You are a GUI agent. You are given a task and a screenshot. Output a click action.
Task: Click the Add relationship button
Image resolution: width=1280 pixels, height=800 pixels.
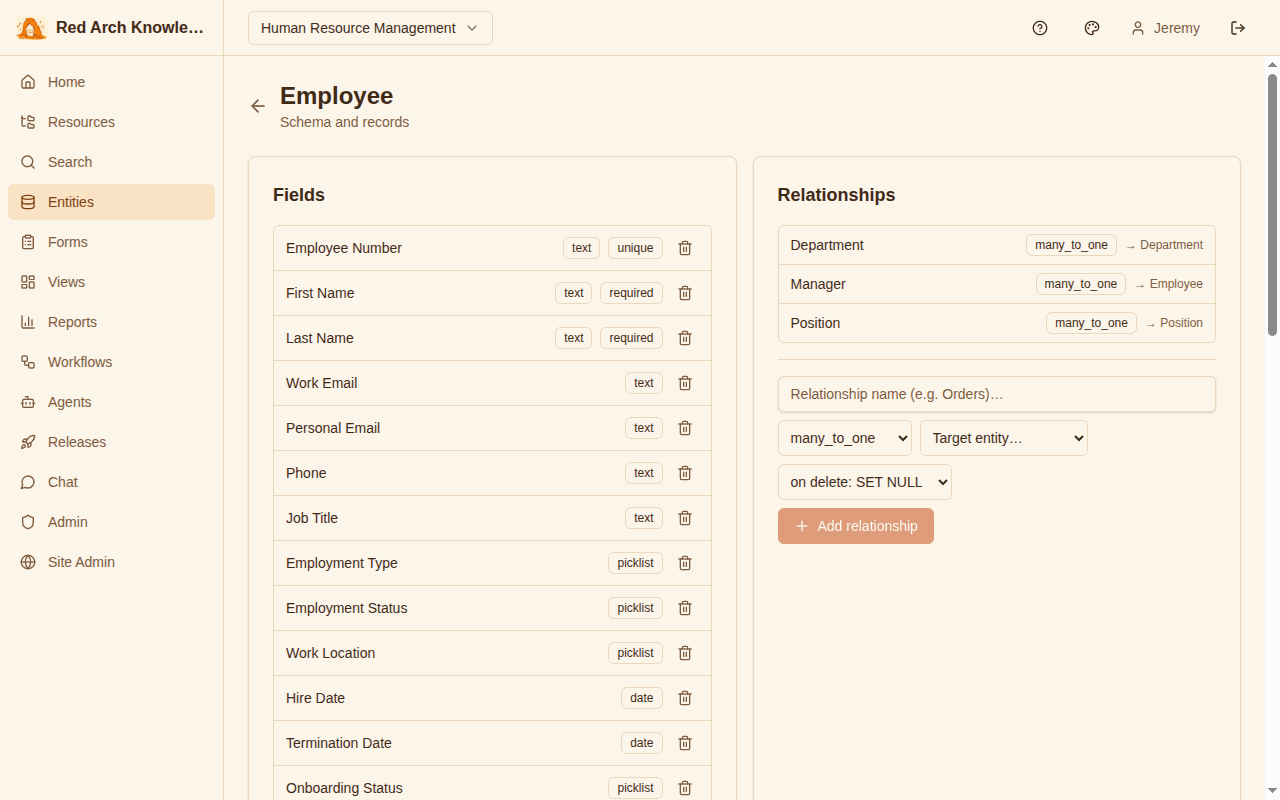[x=856, y=526]
